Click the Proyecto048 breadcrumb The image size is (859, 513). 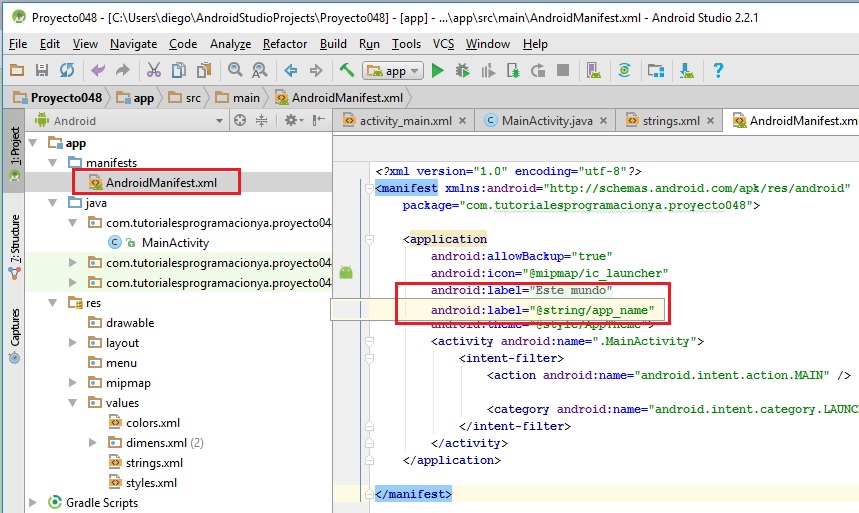point(58,98)
